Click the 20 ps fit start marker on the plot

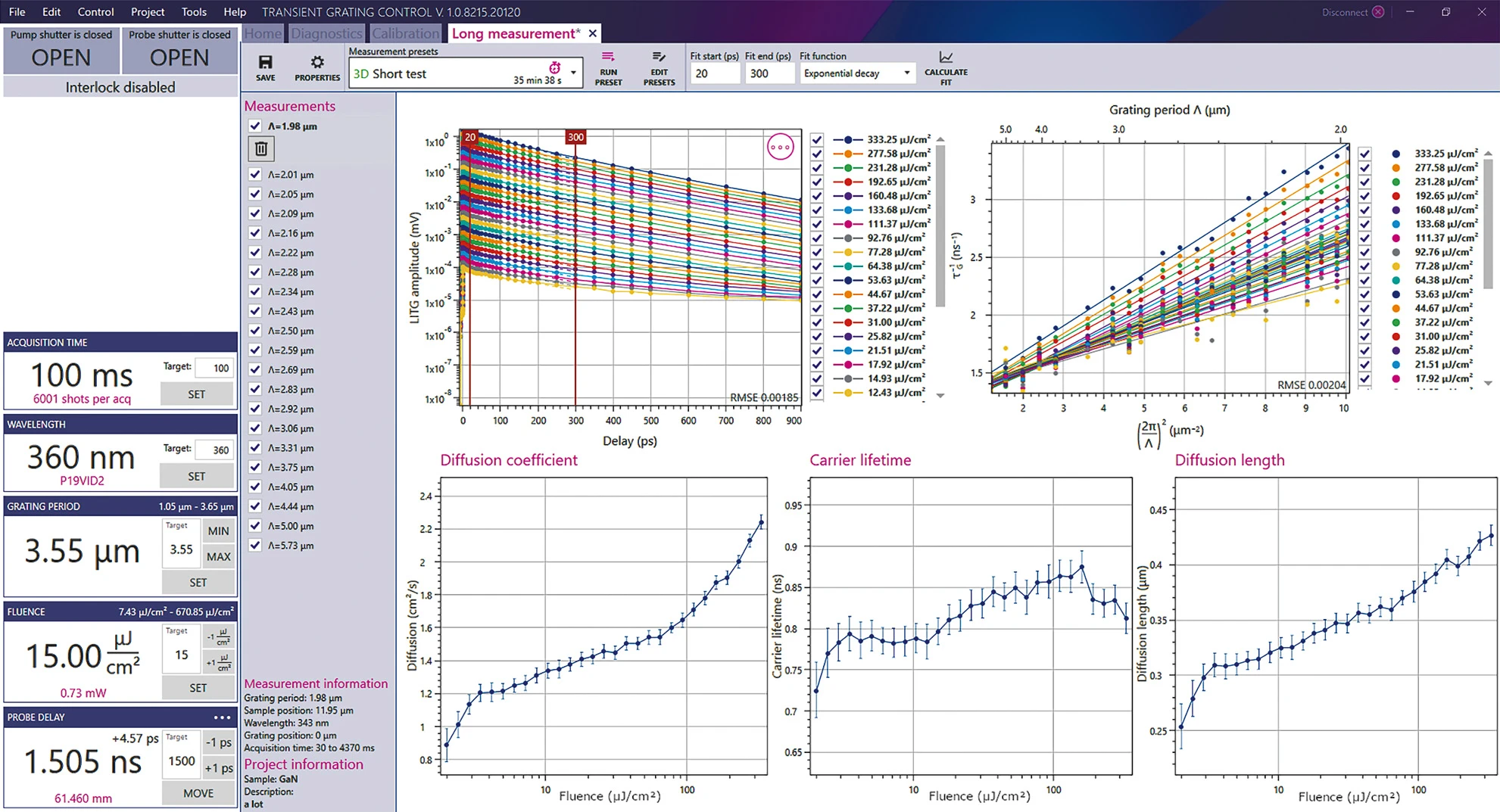click(470, 137)
